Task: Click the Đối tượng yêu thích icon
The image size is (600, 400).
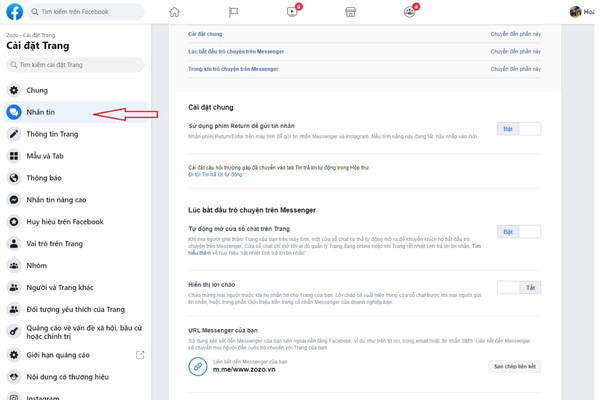Action: pos(14,309)
